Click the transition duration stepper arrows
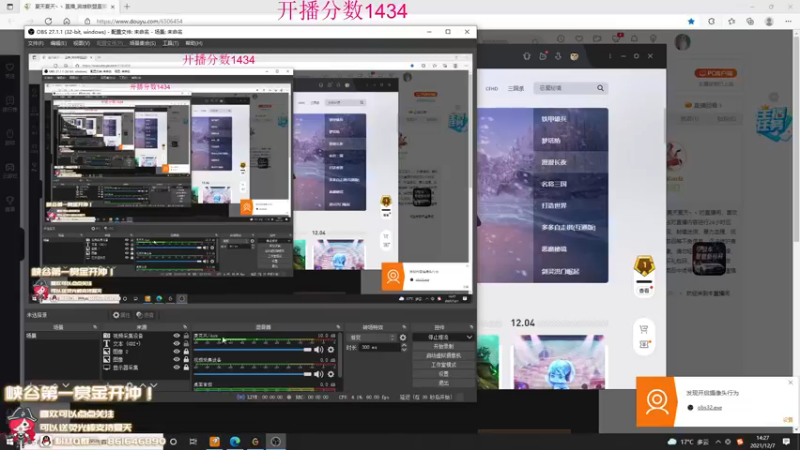 pyautogui.click(x=404, y=347)
